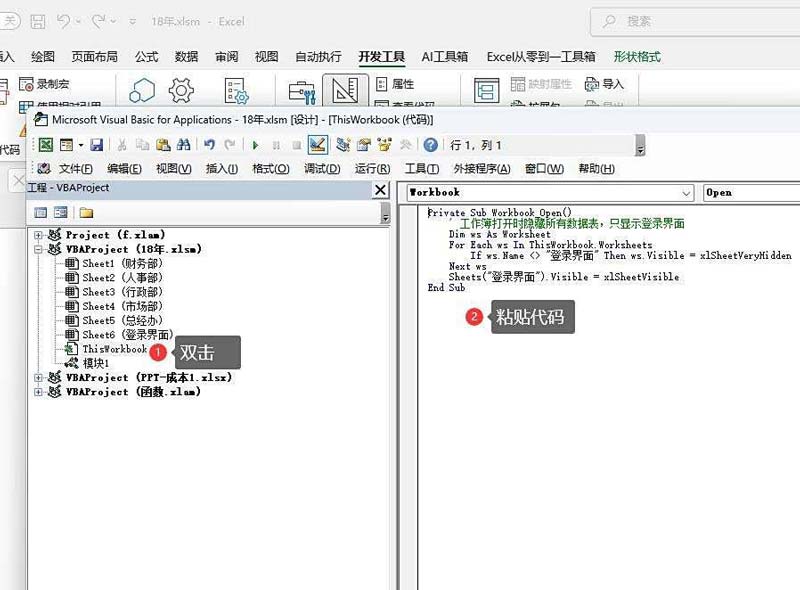Open Properties Window icon in VBA toolbar

click(x=364, y=145)
